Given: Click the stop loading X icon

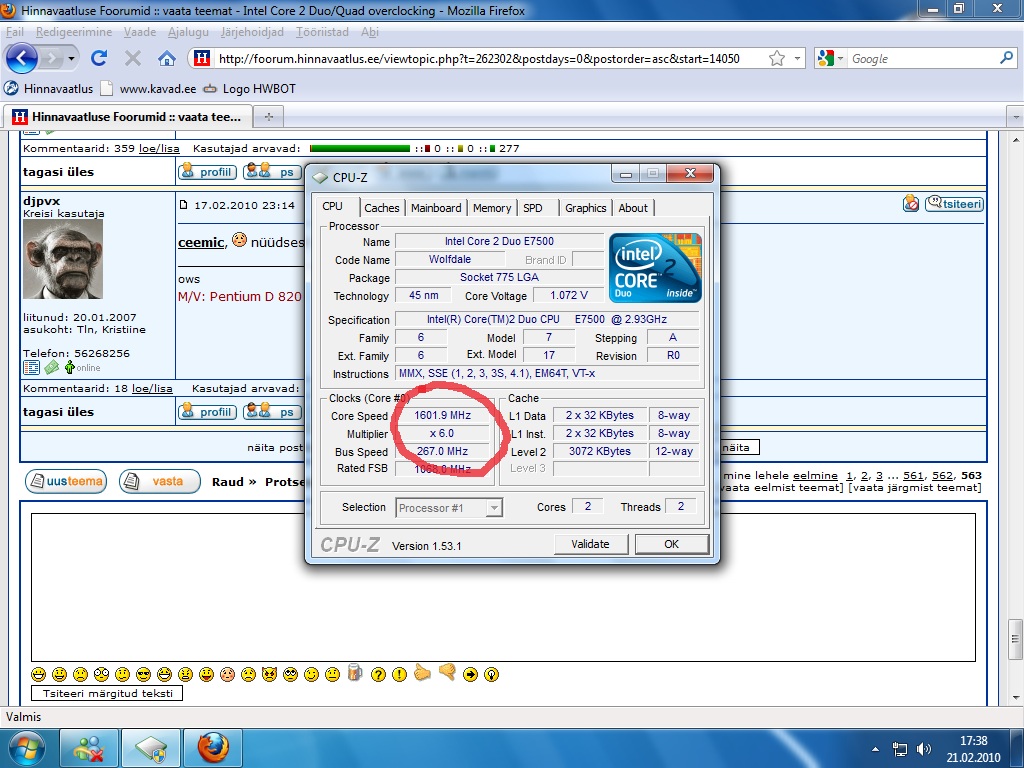Looking at the screenshot, I should click(x=133, y=59).
